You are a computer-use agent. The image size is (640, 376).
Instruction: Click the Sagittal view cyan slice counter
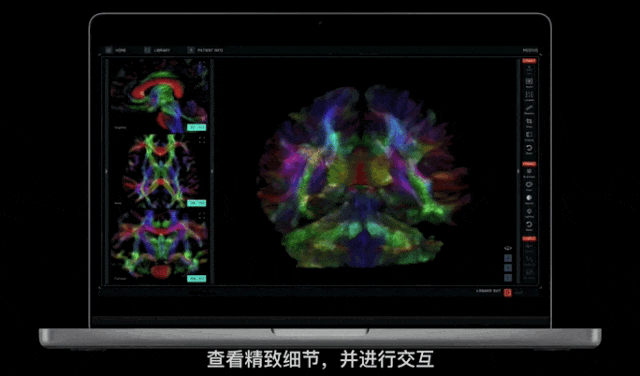197,127
